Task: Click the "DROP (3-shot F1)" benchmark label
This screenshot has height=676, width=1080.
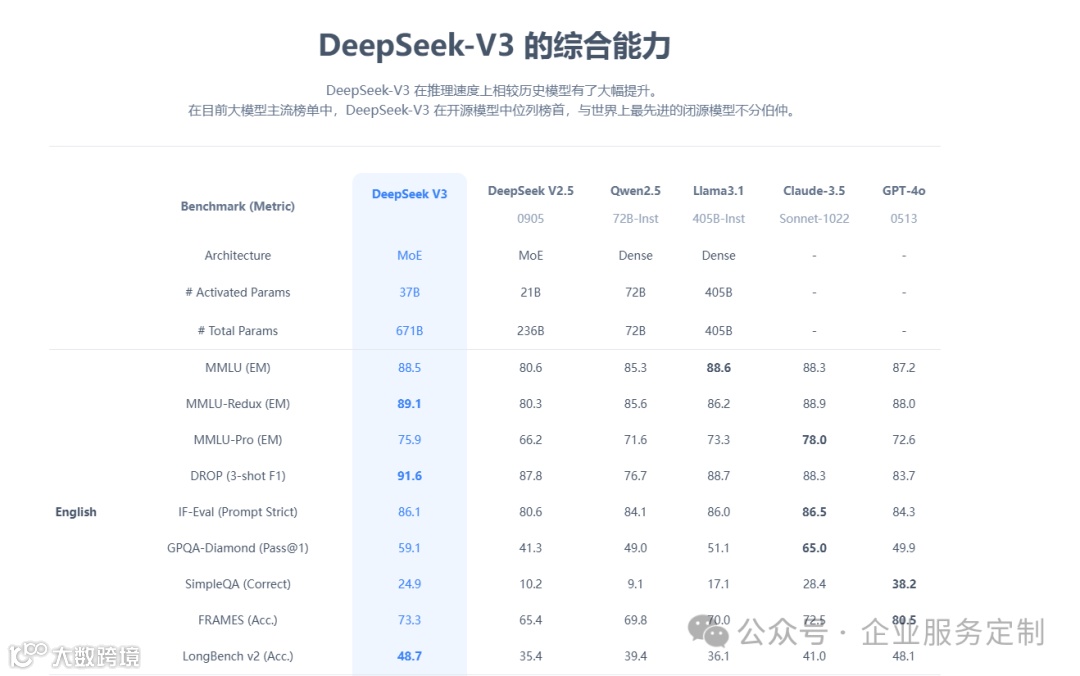Action: [x=238, y=476]
